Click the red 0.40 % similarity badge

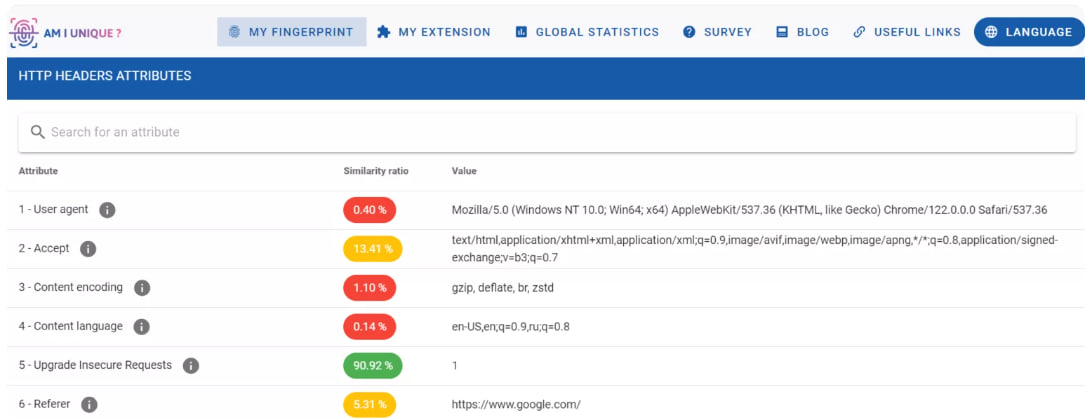pyautogui.click(x=370, y=210)
